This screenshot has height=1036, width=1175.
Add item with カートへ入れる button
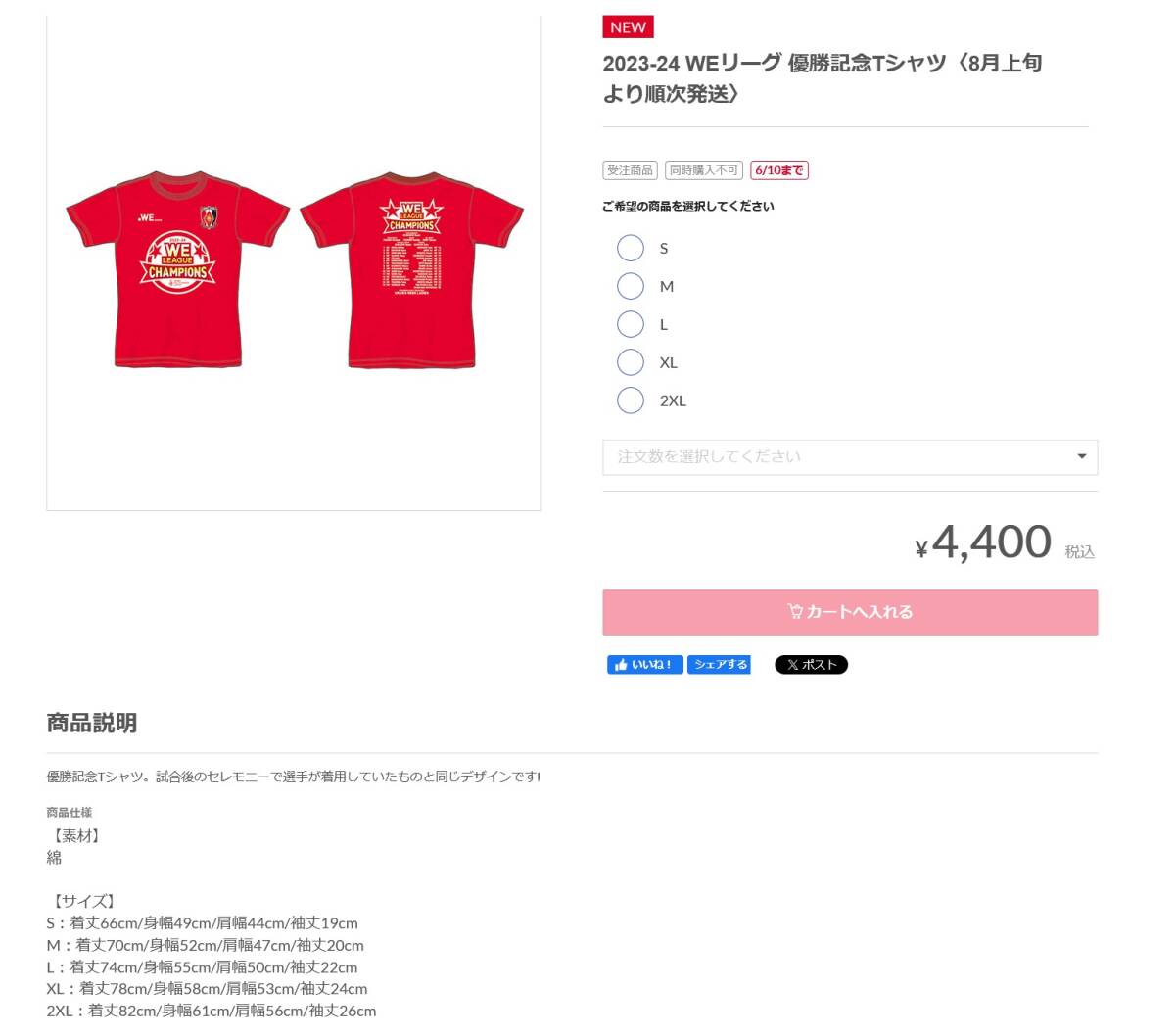tap(850, 612)
